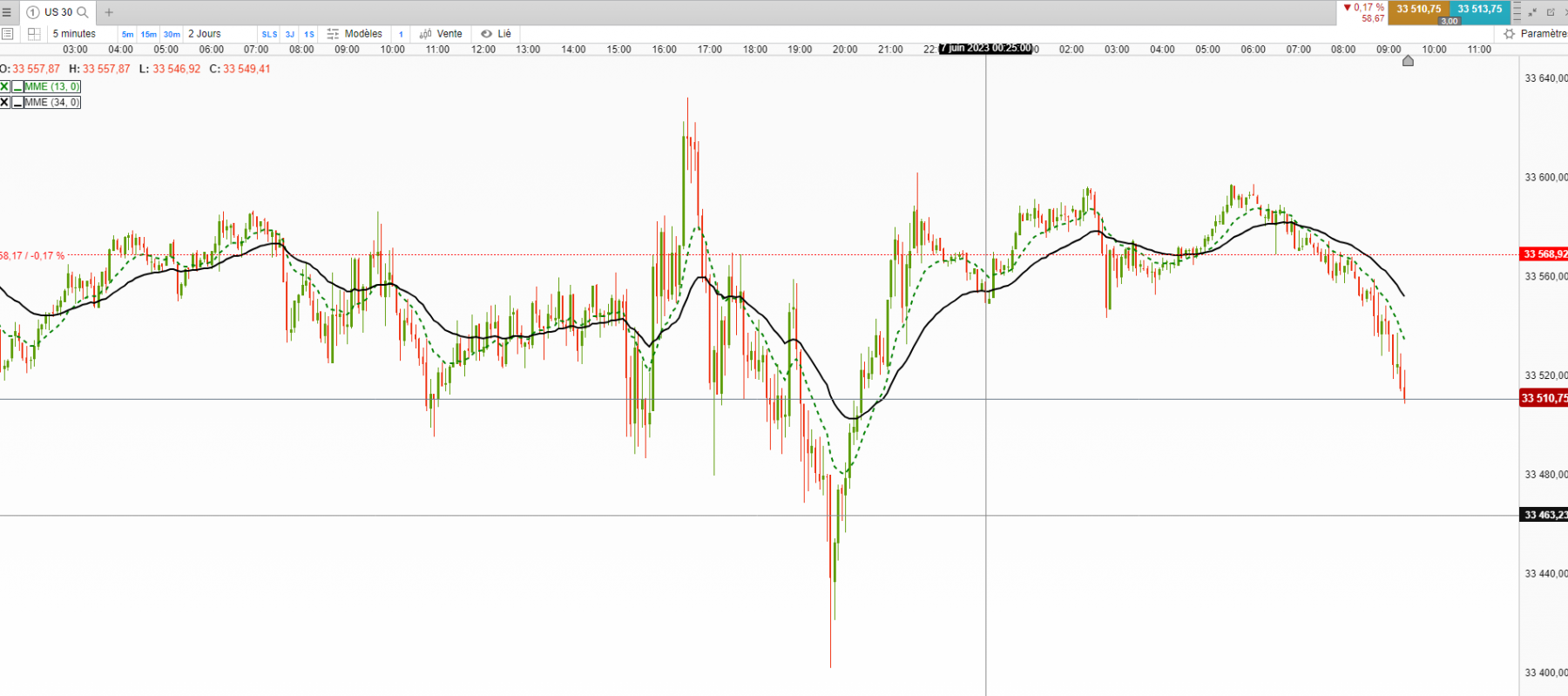Click the 3,00 spread badge
This screenshot has height=696, width=1568.
pos(1450,21)
